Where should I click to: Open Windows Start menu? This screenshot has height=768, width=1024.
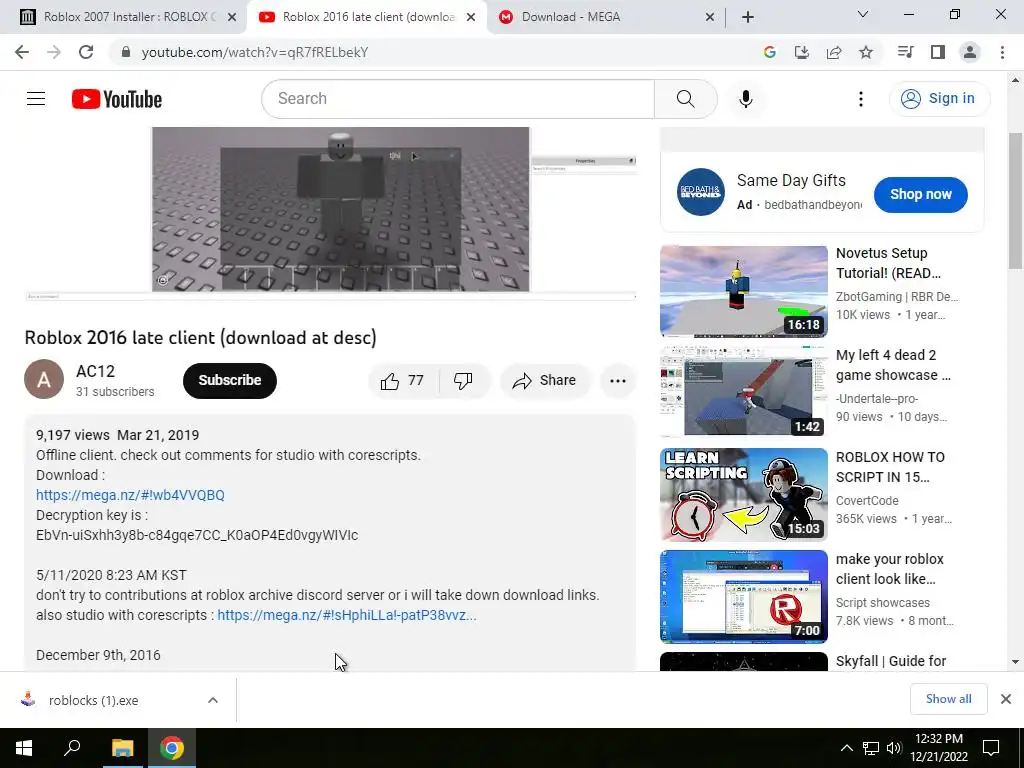tap(24, 748)
